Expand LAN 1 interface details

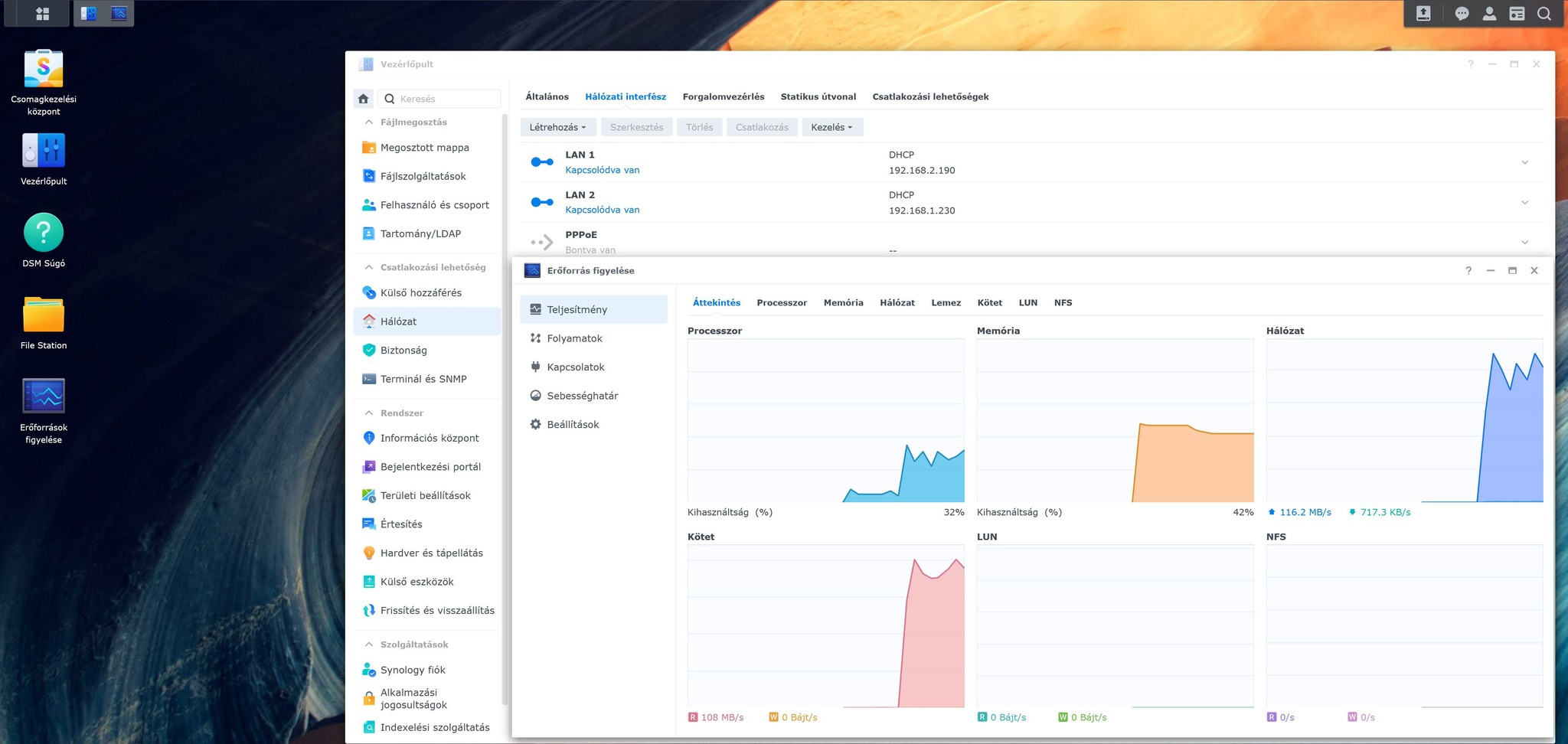[x=1524, y=162]
